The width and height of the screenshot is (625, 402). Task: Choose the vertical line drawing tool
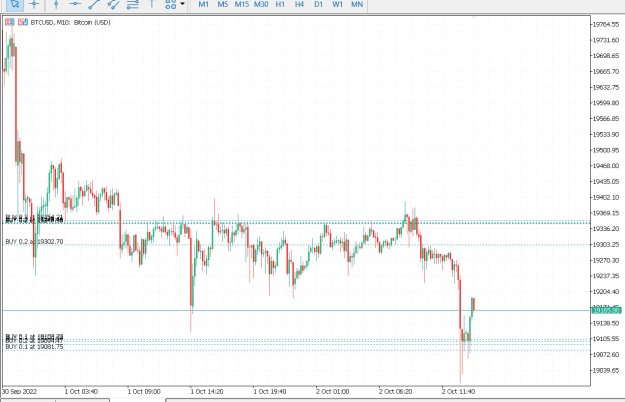point(56,4)
